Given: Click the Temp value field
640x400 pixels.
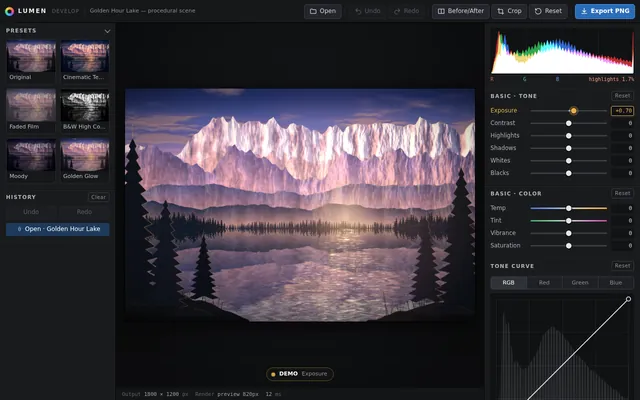Looking at the screenshot, I should [x=622, y=208].
